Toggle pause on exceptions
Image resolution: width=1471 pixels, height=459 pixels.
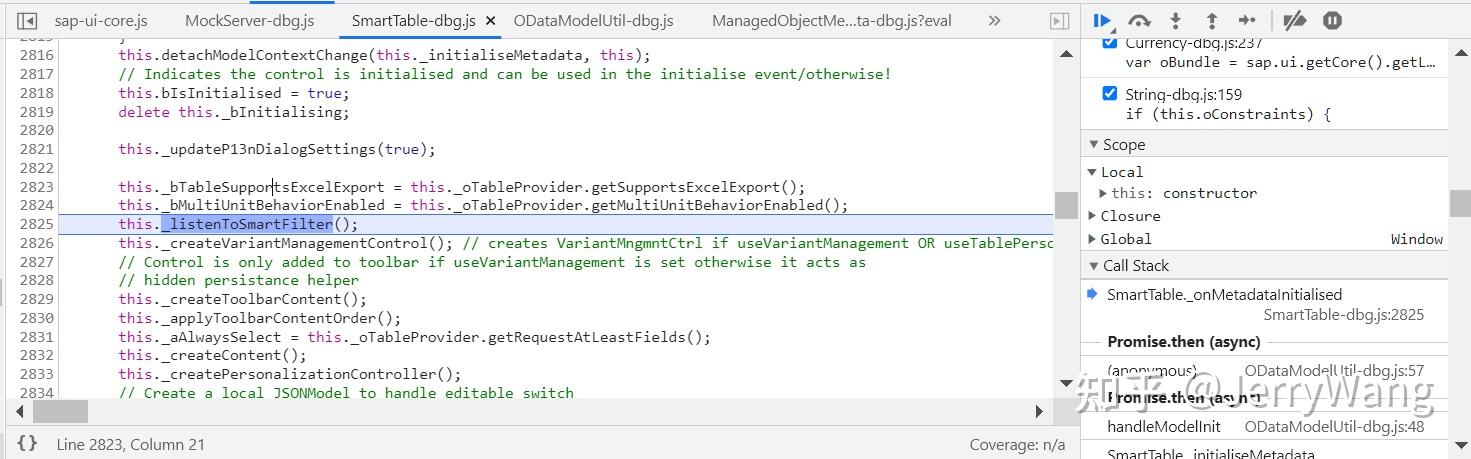1332,20
